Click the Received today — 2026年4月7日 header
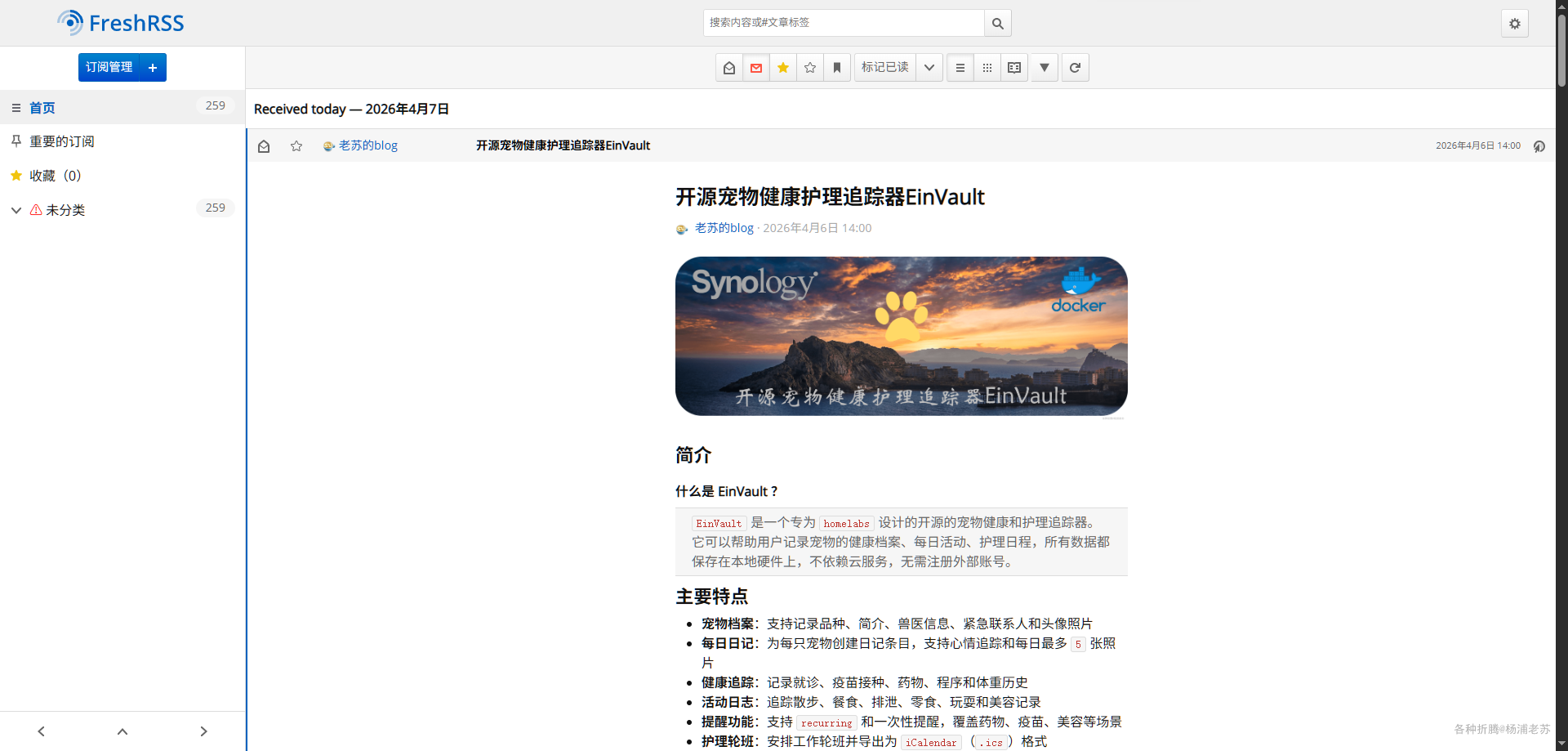This screenshot has width=1568, height=751. pyautogui.click(x=351, y=110)
